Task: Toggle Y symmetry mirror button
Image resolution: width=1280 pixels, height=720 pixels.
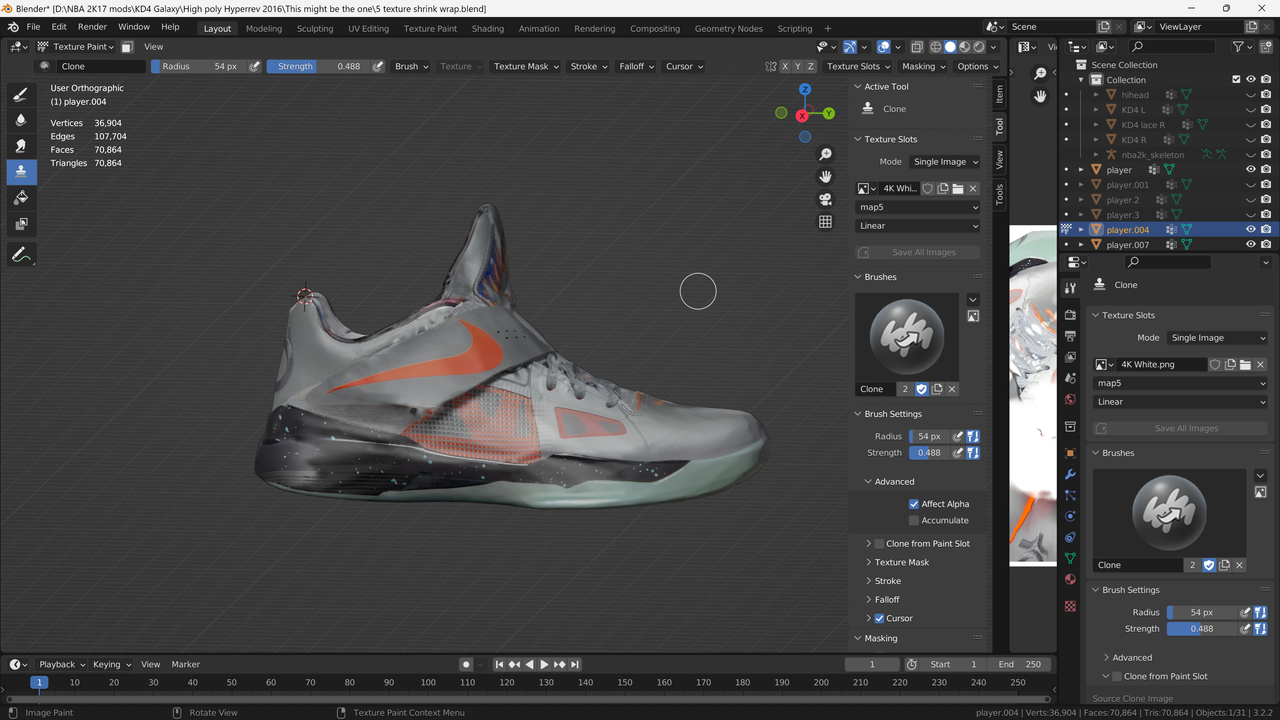Action: 798,66
